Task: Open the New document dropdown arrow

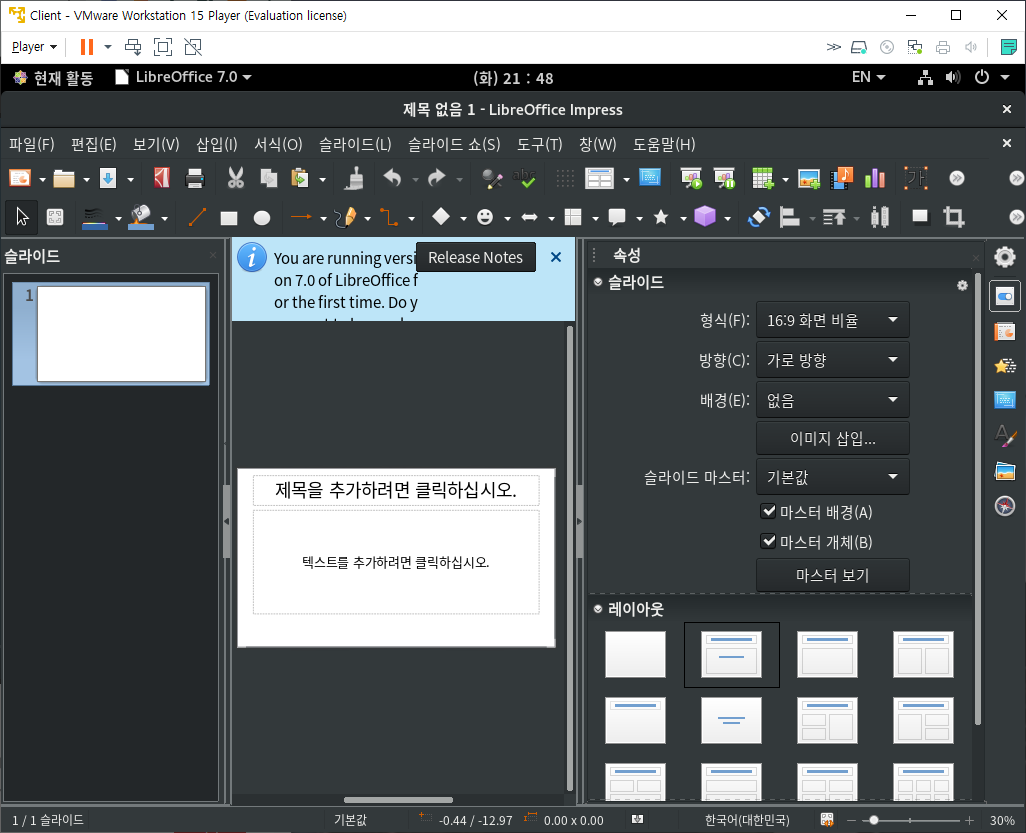Action: 43,179
